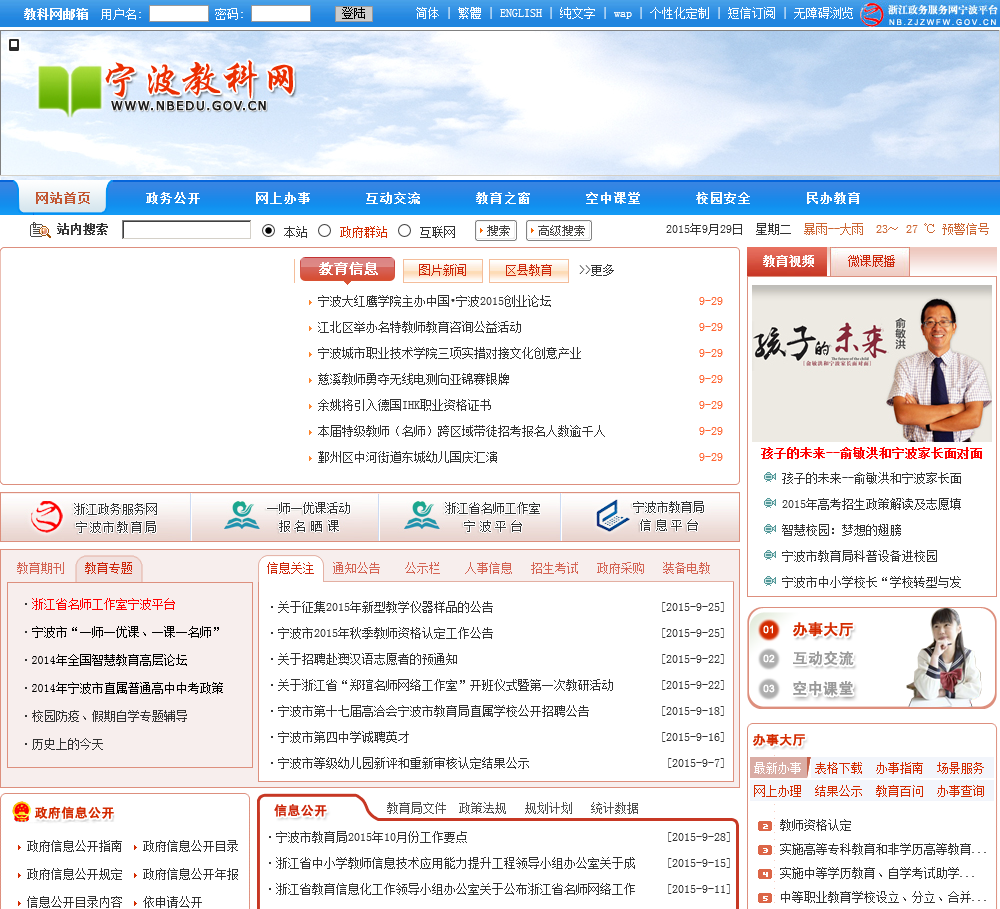Open the 无障碍浏览 accessibility link
Viewport: 1000px width, 909px height.
coord(823,13)
